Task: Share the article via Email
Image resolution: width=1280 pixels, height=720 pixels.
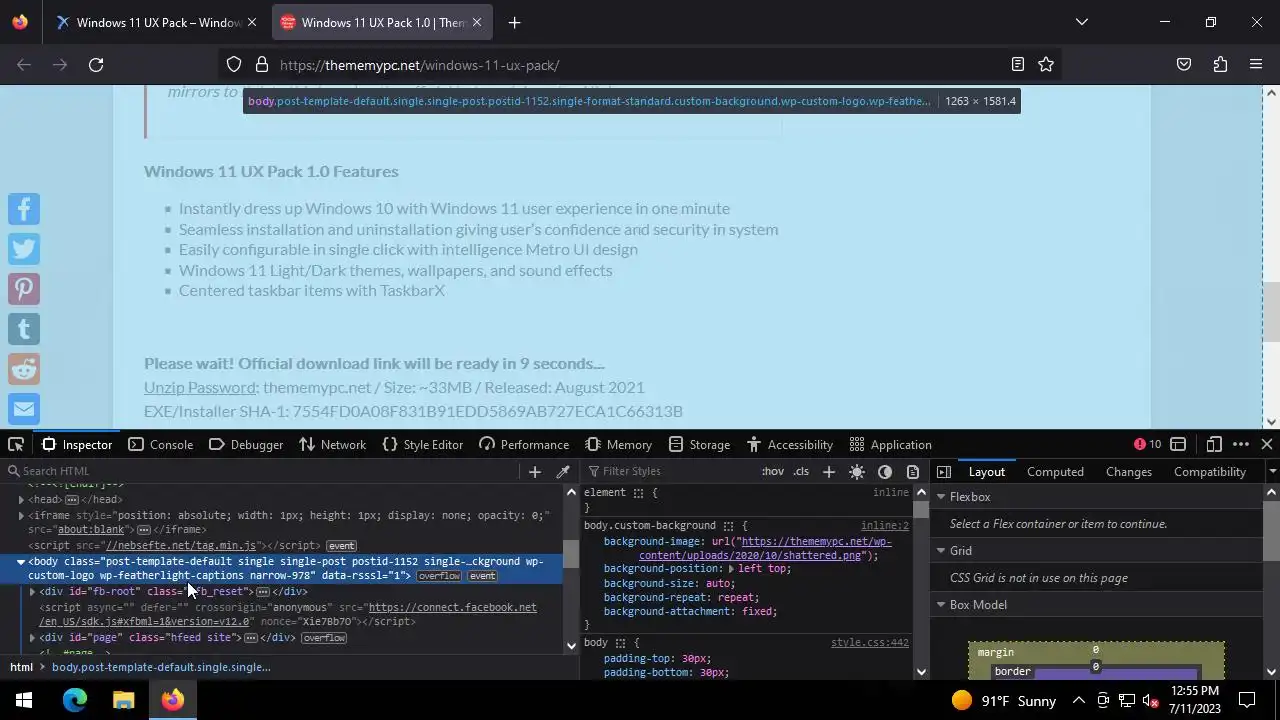Action: pos(24,409)
